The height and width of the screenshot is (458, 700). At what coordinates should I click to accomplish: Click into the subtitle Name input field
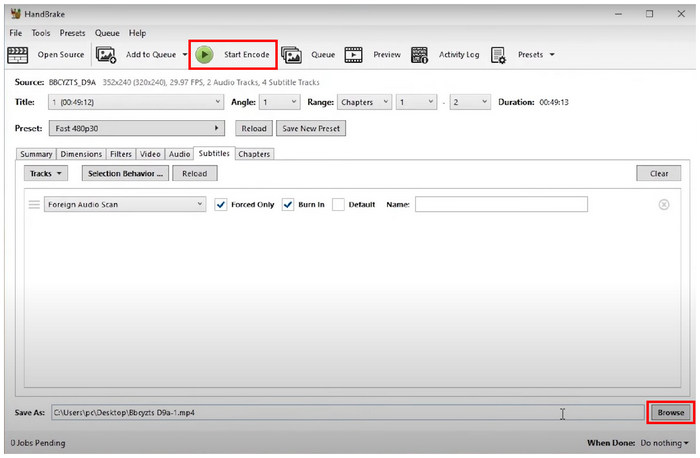pyautogui.click(x=501, y=204)
